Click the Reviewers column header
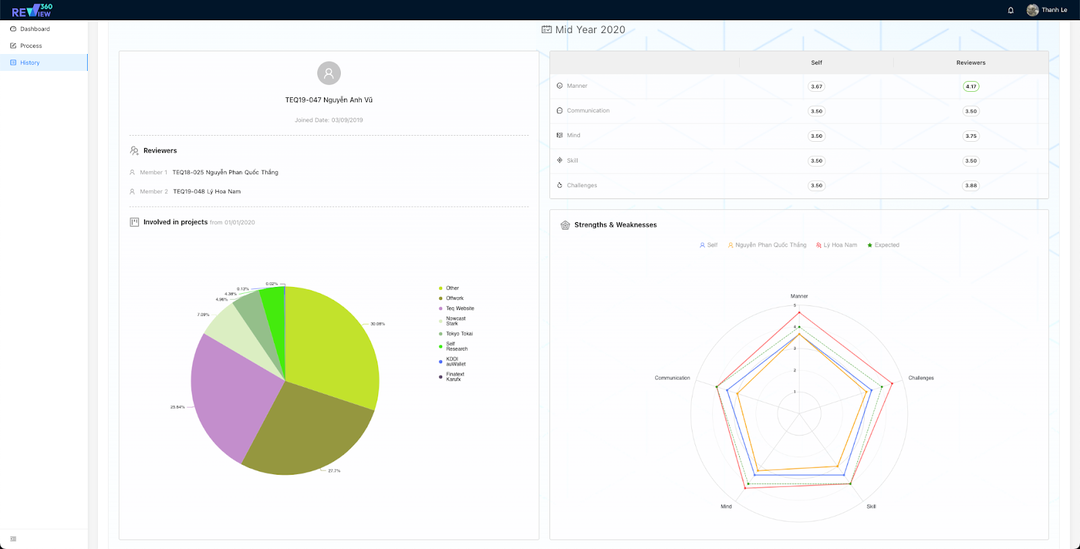 click(970, 62)
